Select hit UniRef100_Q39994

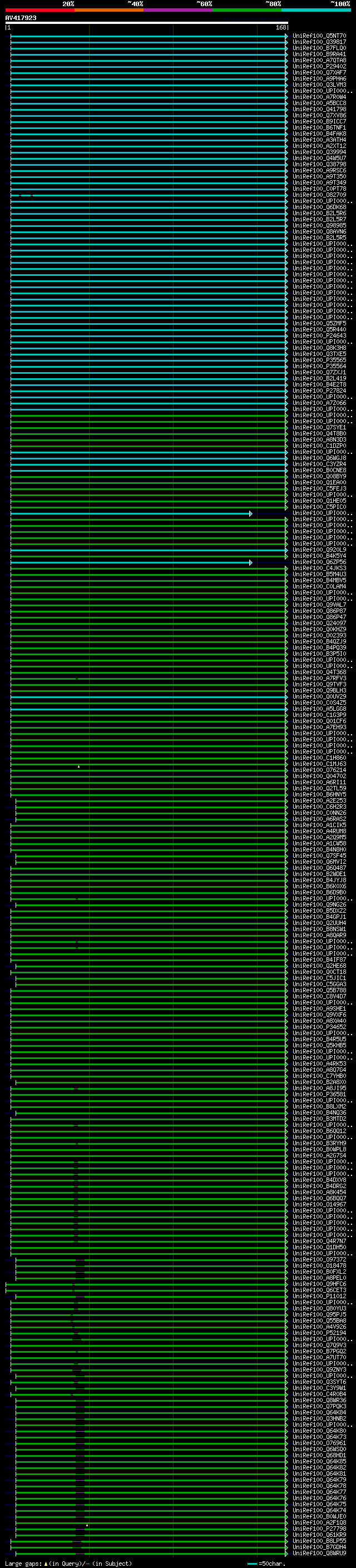pos(319,152)
